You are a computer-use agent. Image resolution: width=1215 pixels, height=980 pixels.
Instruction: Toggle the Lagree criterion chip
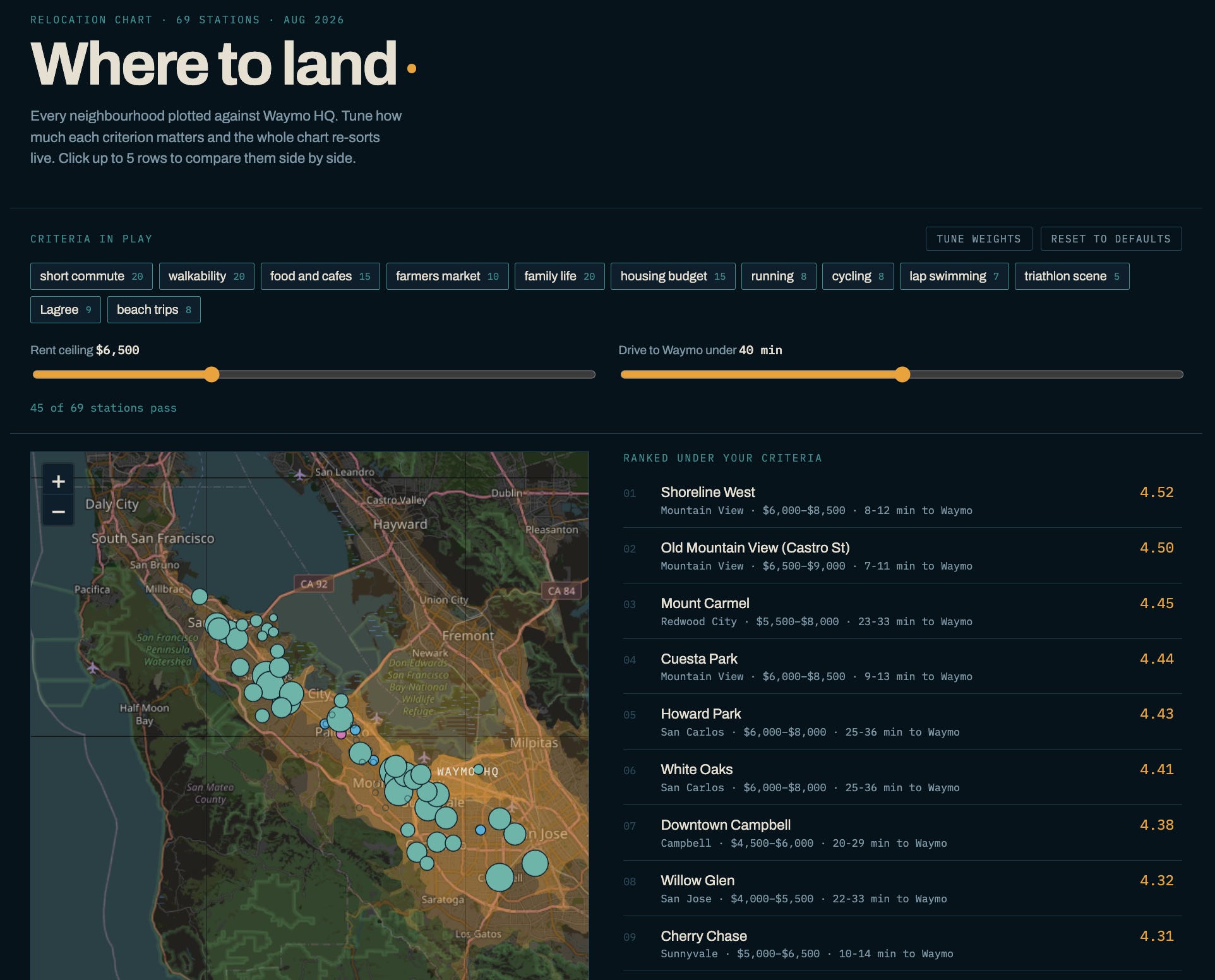[x=66, y=309]
